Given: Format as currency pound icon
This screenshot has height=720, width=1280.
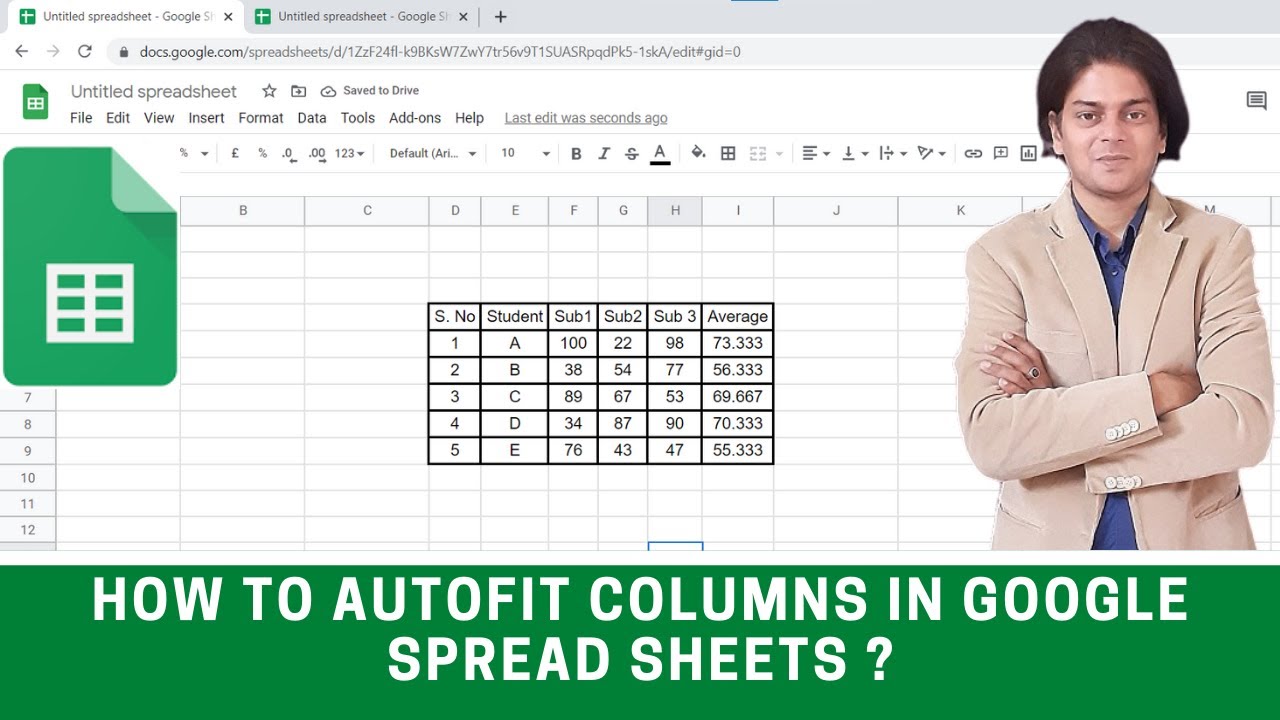Looking at the screenshot, I should tap(235, 153).
